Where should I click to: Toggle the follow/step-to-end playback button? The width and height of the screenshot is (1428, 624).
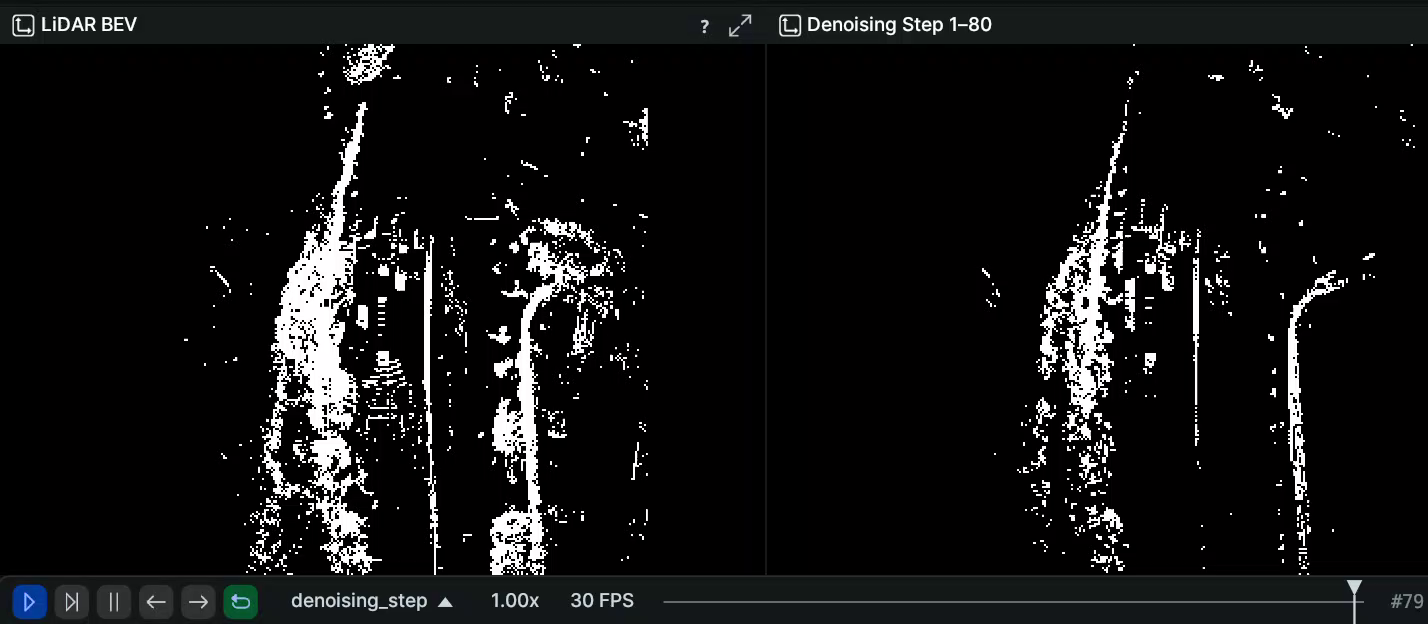tap(72, 602)
